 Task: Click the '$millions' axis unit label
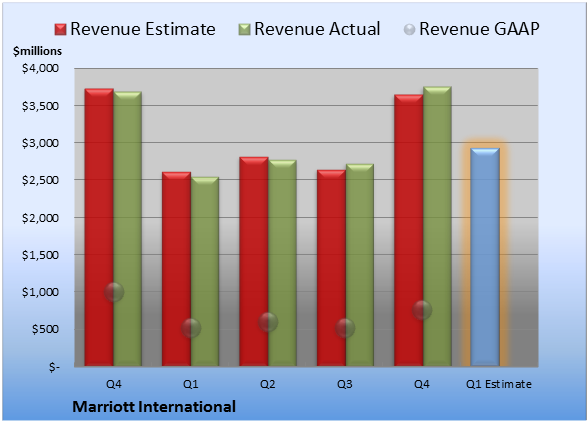click(x=38, y=51)
